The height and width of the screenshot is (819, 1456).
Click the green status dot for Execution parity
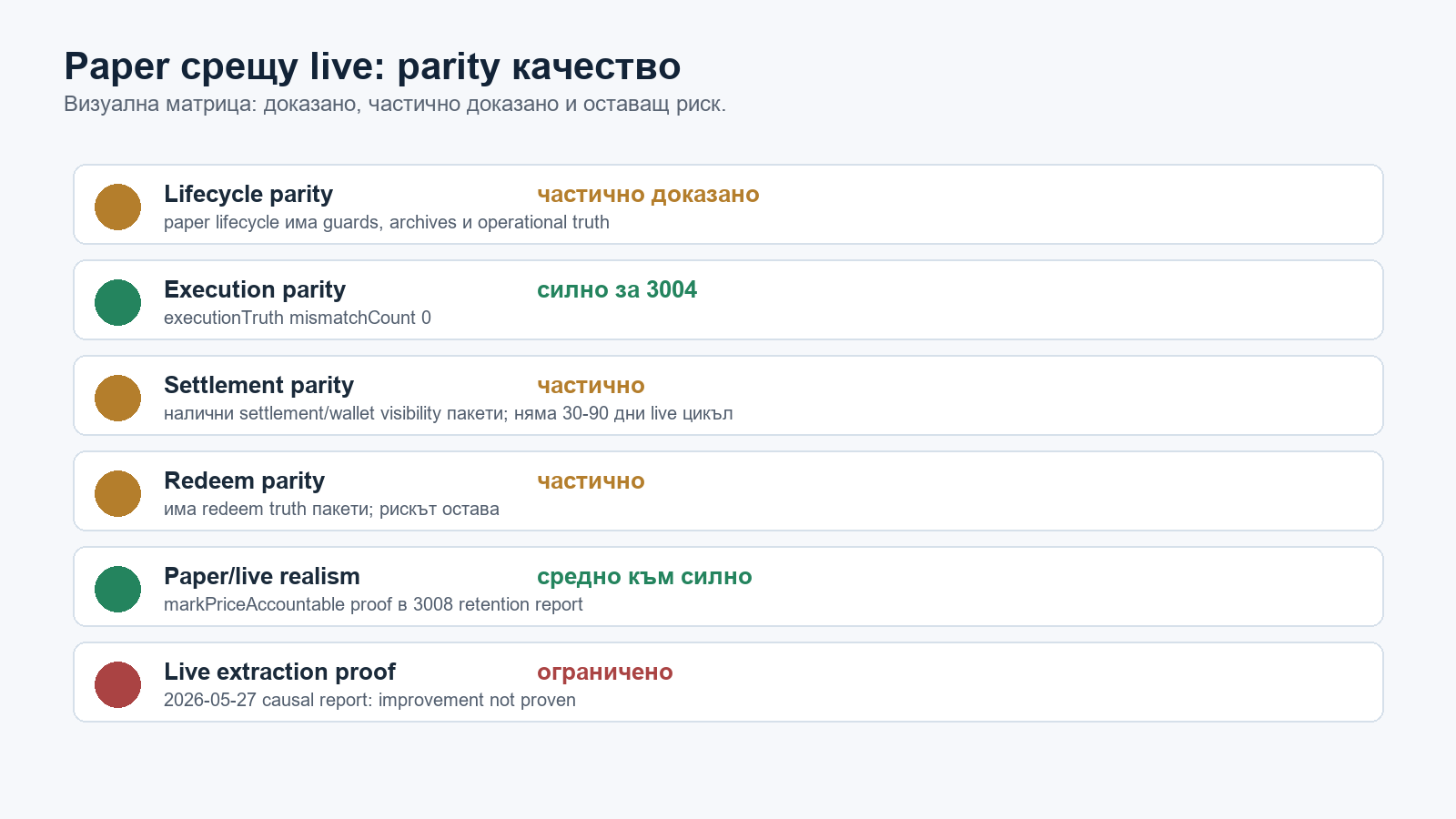click(x=117, y=302)
